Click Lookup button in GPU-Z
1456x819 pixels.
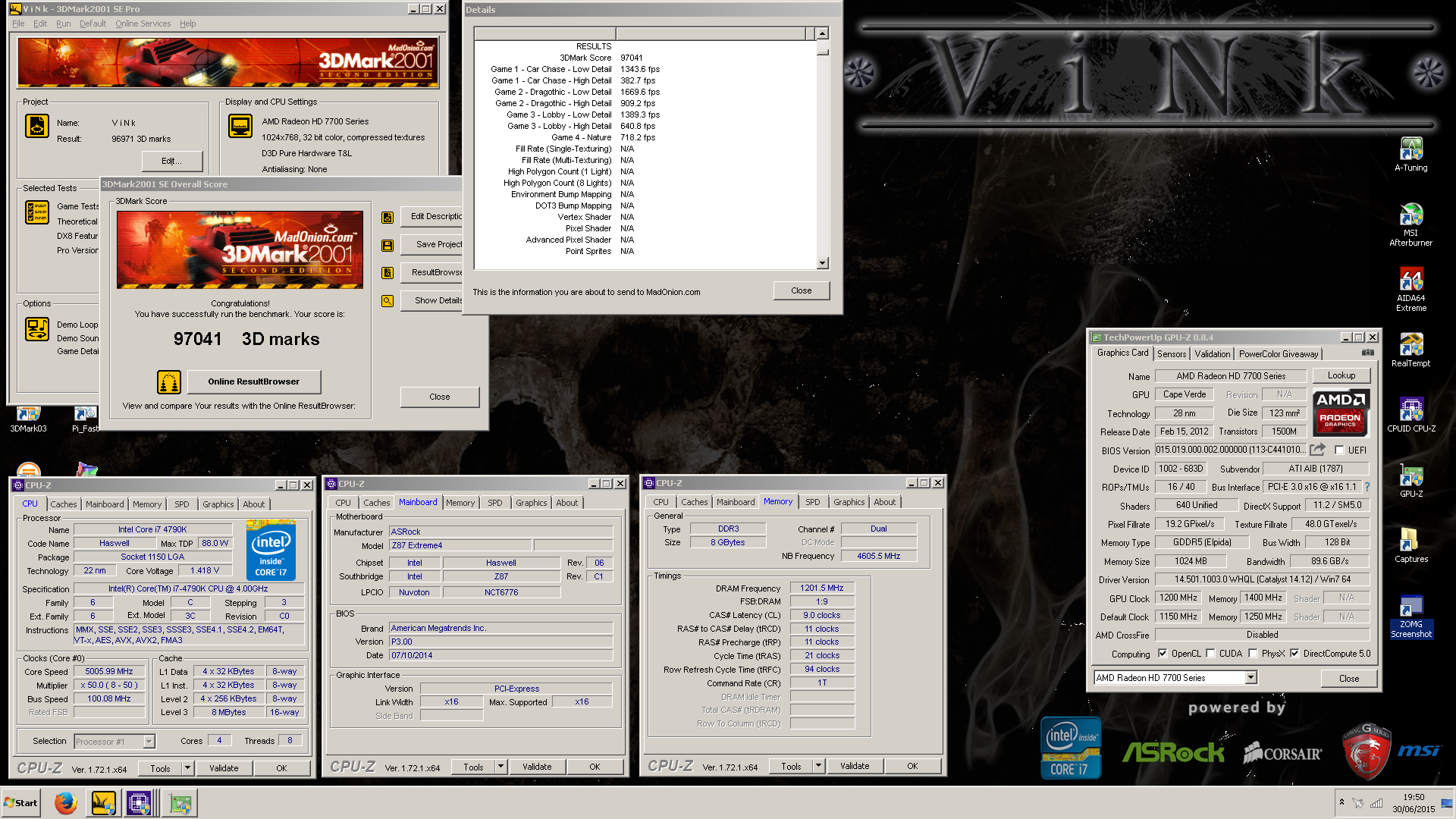1341,375
